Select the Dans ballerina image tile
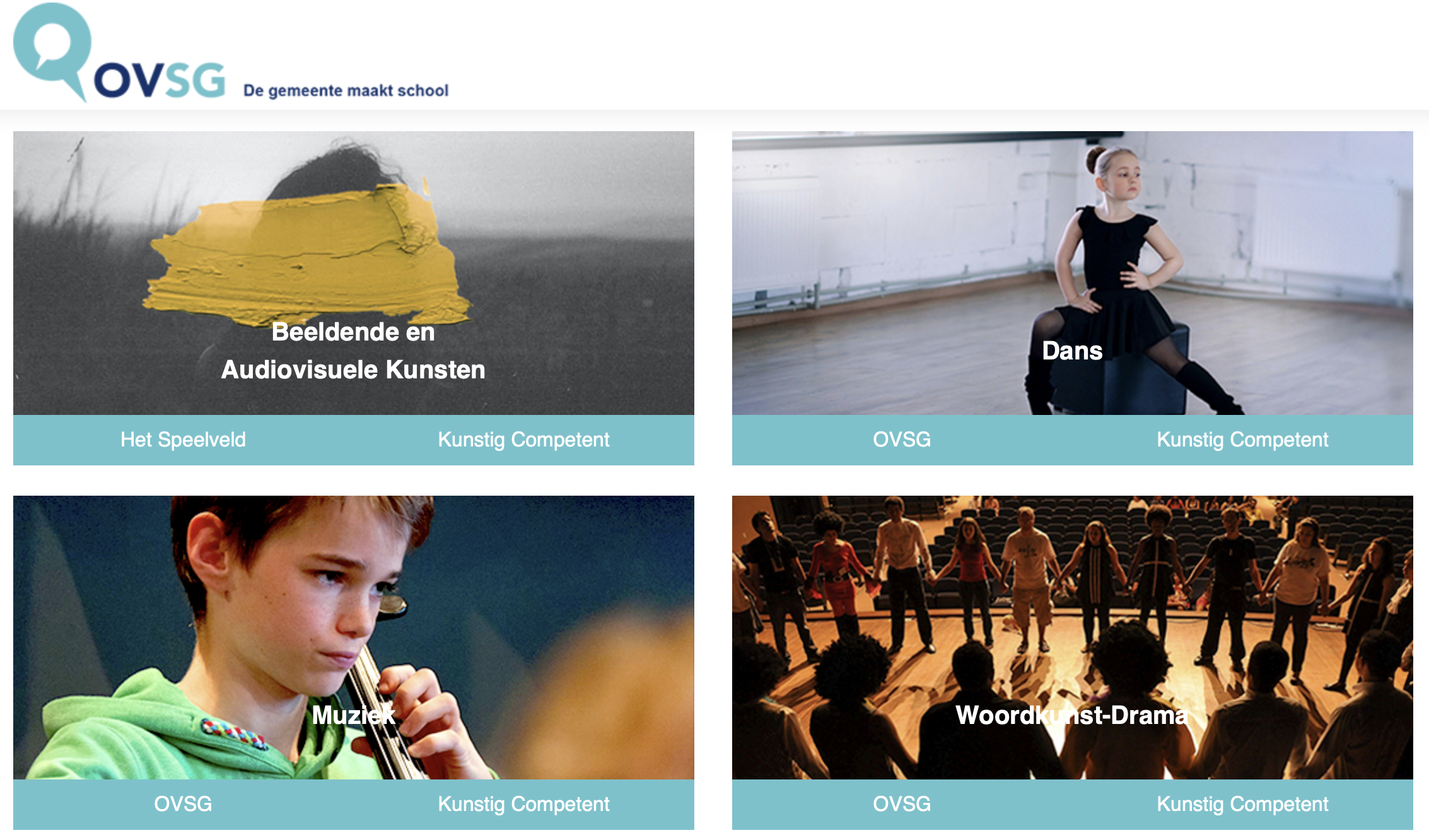The width and height of the screenshot is (1429, 840). point(1072,272)
